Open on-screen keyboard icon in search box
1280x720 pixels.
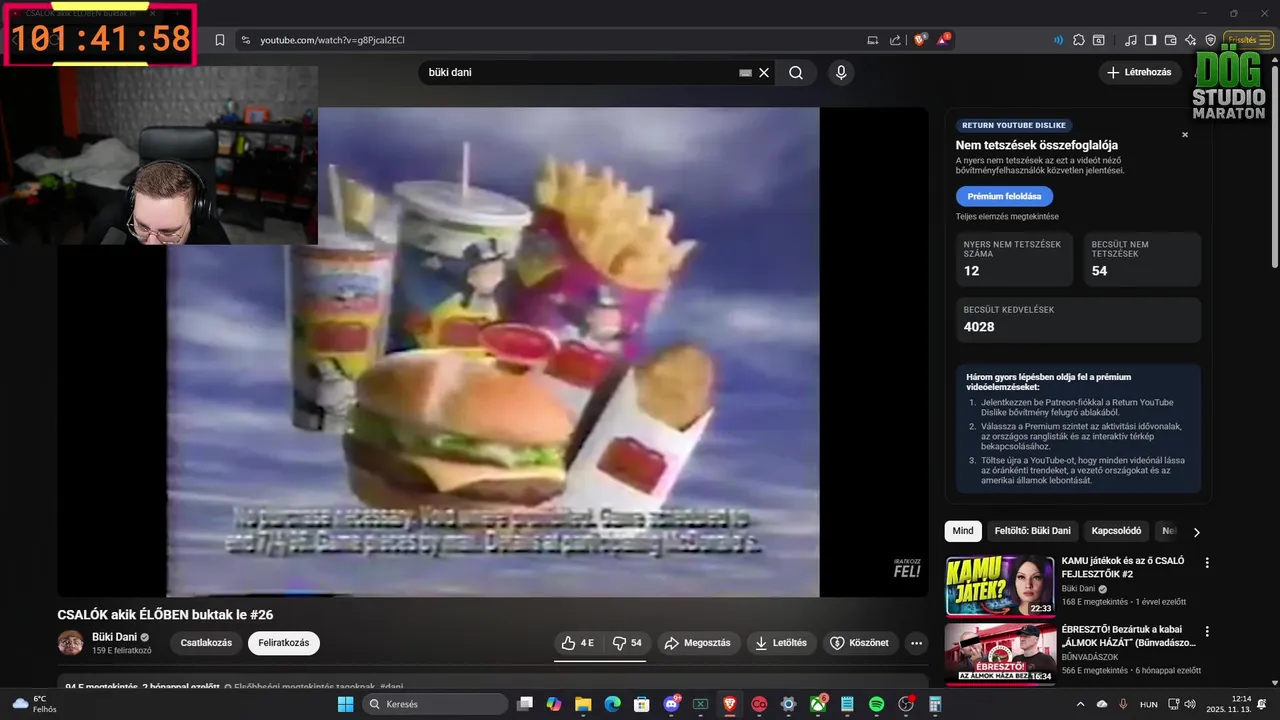[745, 73]
